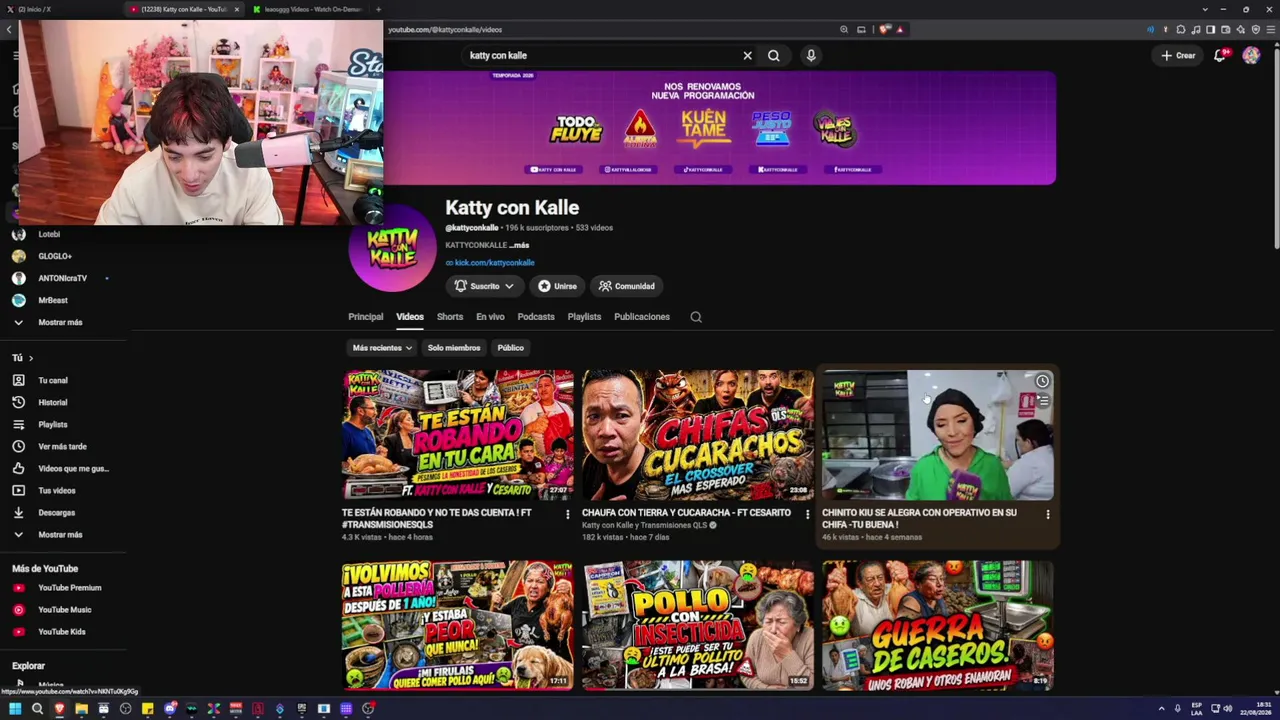The width and height of the screenshot is (1280, 720).
Task: Select the Videos channel tab
Action: (x=410, y=317)
